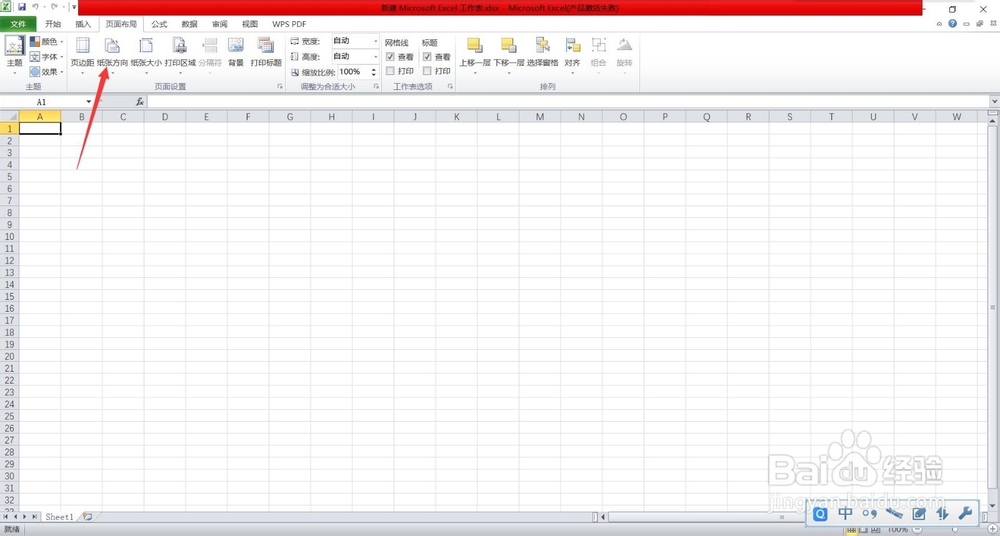
Task: Switch to Normal view status bar icon
Action: pyautogui.click(x=851, y=530)
